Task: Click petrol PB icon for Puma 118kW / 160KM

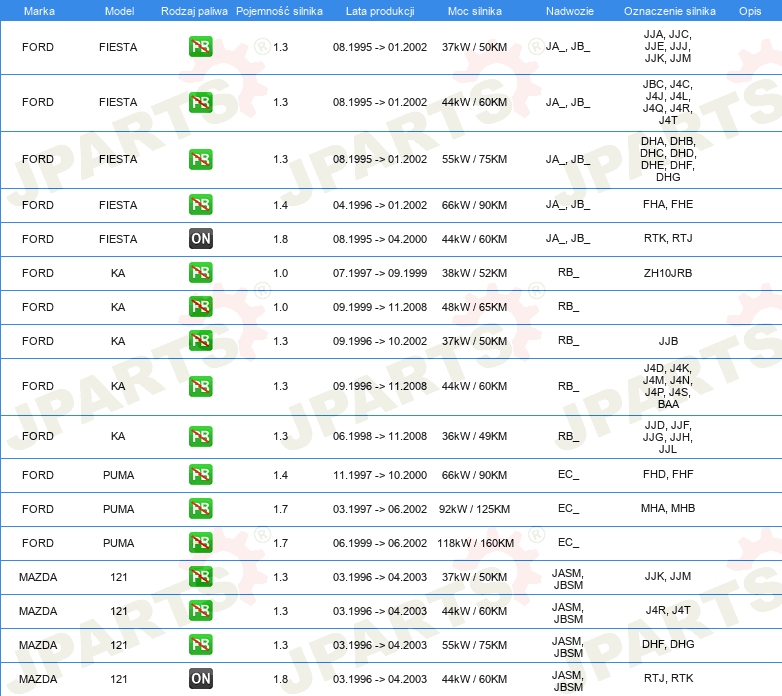Action: pyautogui.click(x=201, y=543)
